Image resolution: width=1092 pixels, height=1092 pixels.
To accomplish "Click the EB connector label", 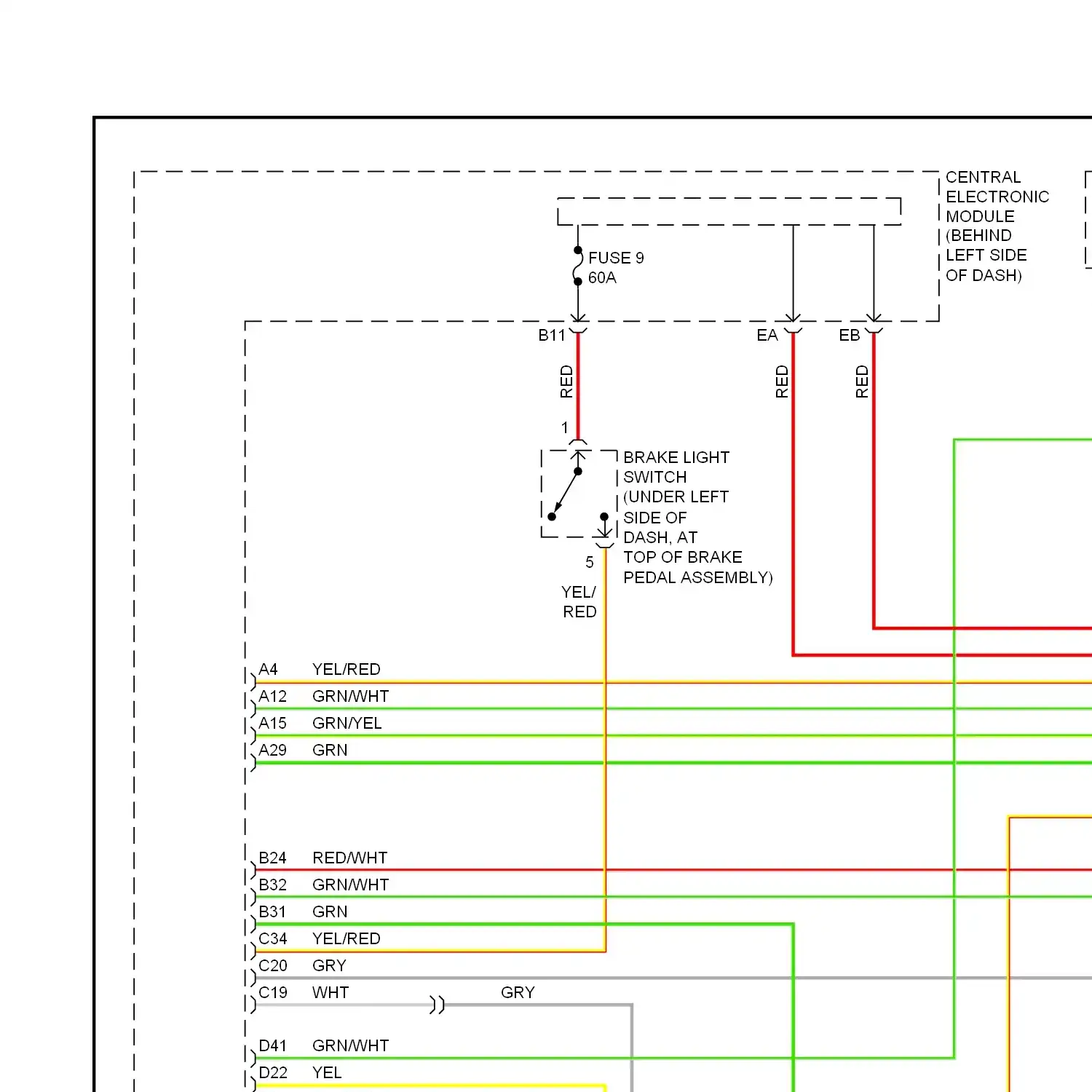I will tap(850, 335).
